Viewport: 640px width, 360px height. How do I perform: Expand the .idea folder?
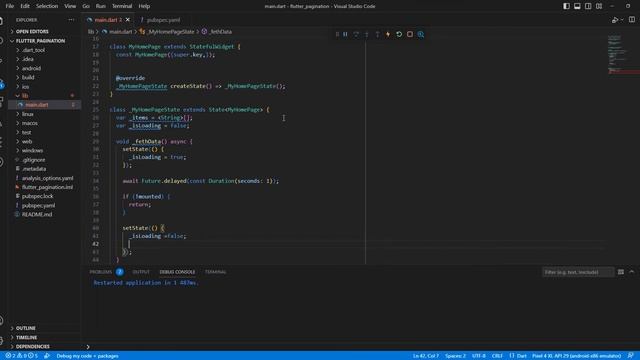click(44, 59)
